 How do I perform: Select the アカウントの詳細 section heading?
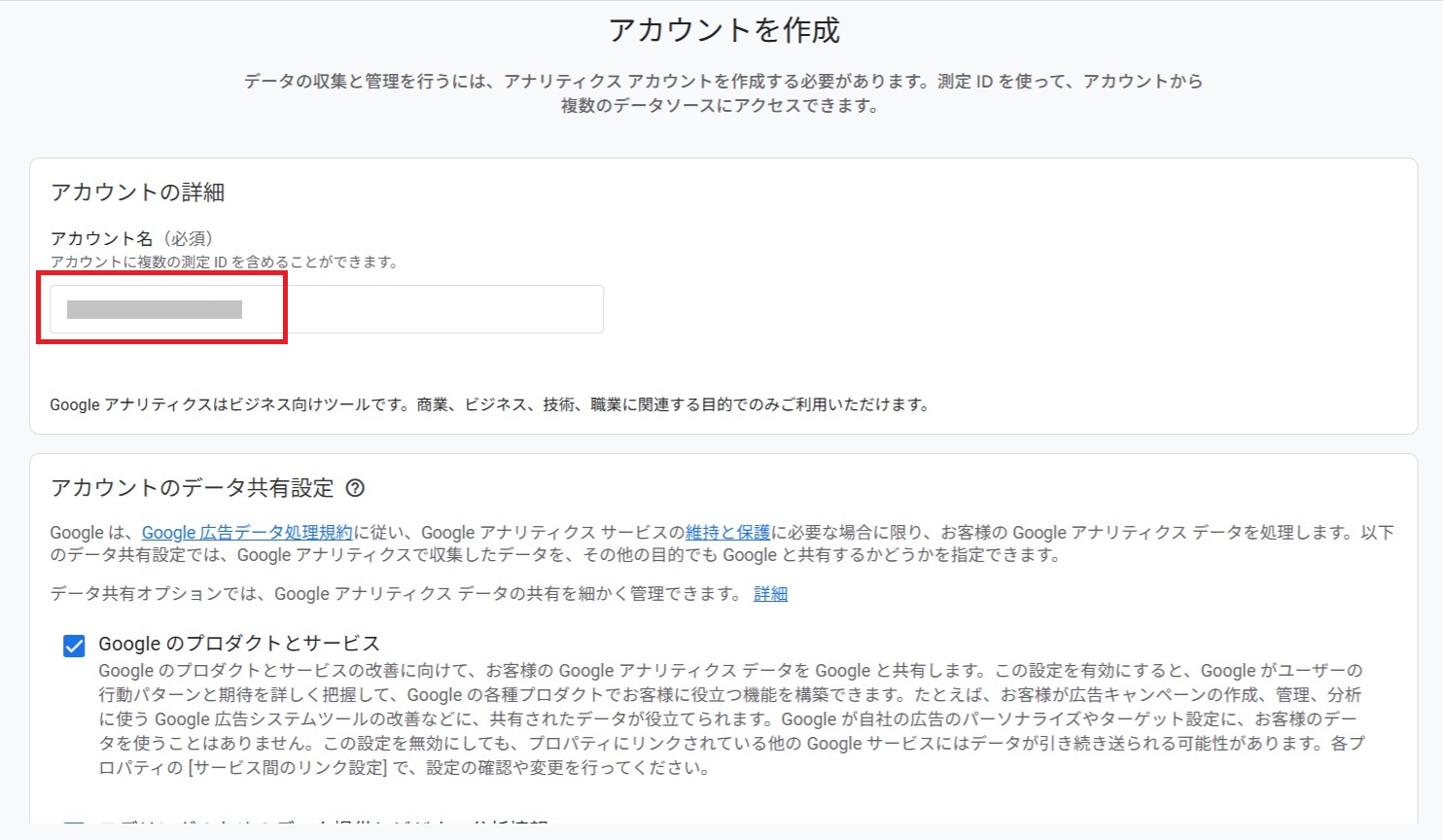point(137,192)
